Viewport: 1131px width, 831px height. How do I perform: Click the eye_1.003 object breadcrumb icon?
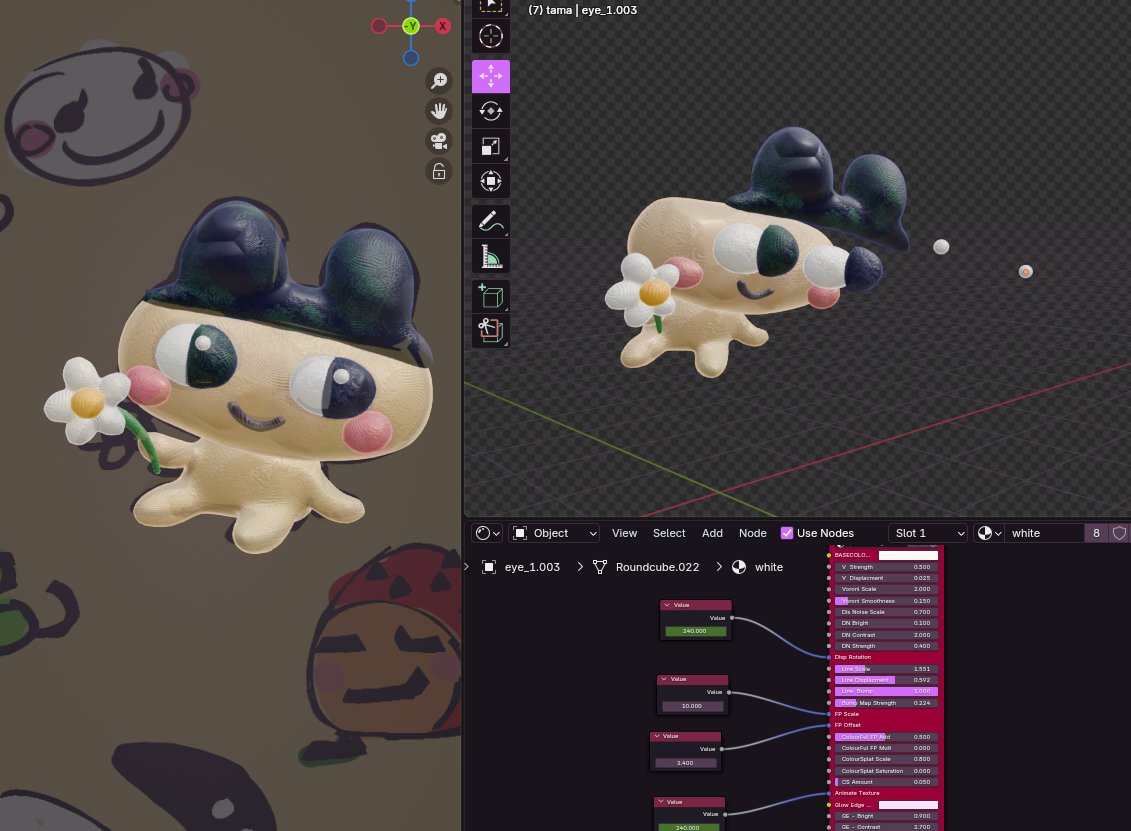[x=489, y=567]
